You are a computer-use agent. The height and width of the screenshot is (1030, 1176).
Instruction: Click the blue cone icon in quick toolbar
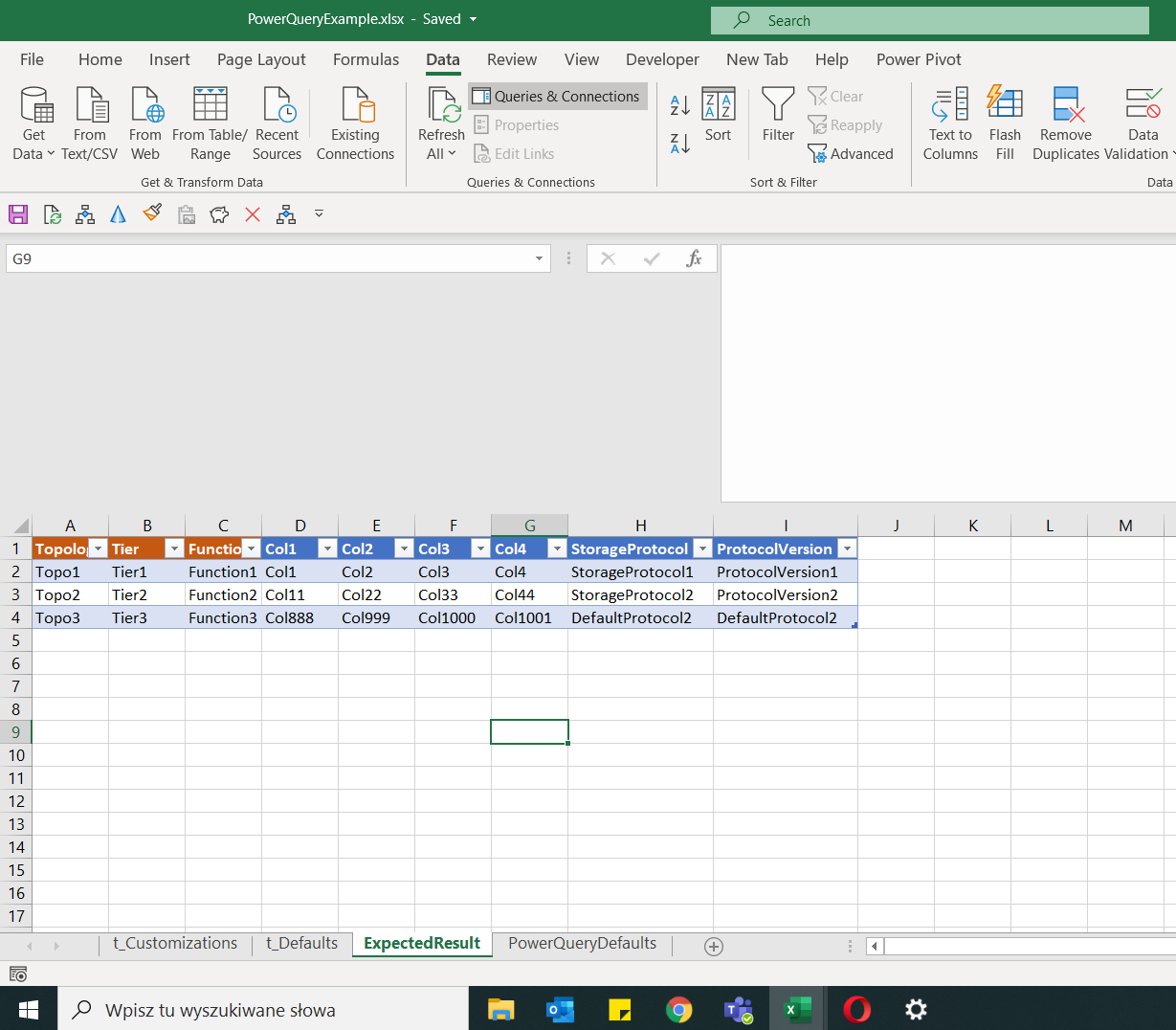[118, 214]
